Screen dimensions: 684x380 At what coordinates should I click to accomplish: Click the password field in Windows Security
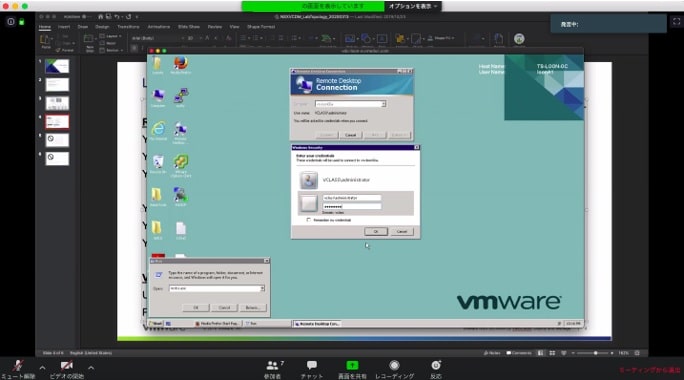(352, 206)
